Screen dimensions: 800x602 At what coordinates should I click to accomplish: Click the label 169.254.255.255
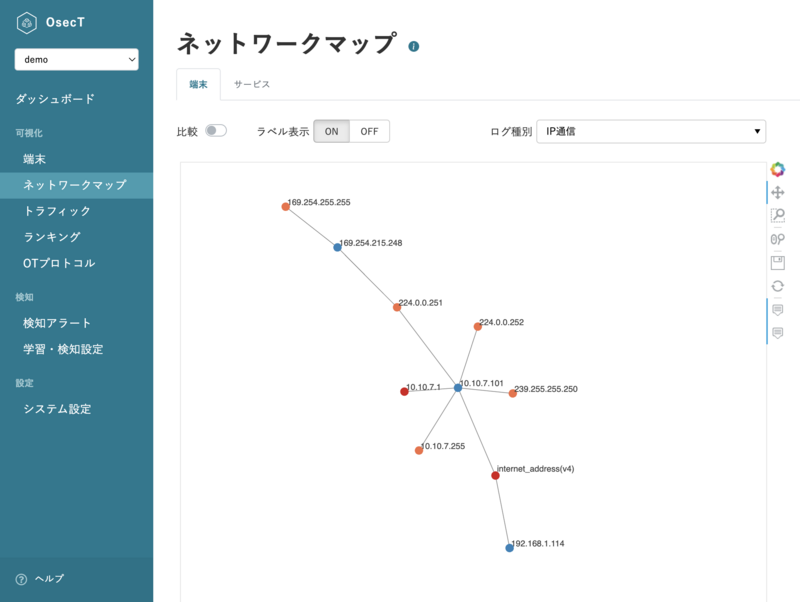click(319, 202)
